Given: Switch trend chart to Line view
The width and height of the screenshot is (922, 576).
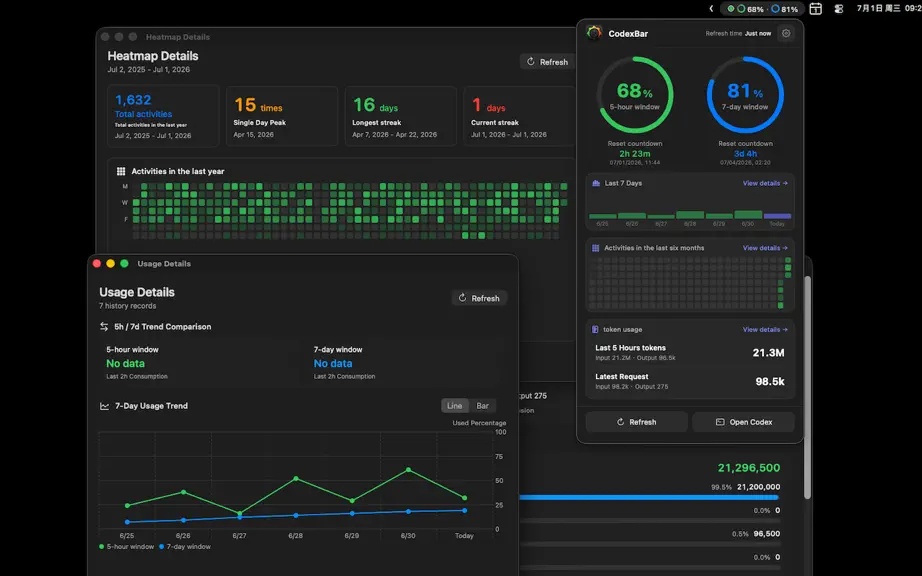Looking at the screenshot, I should 455,406.
